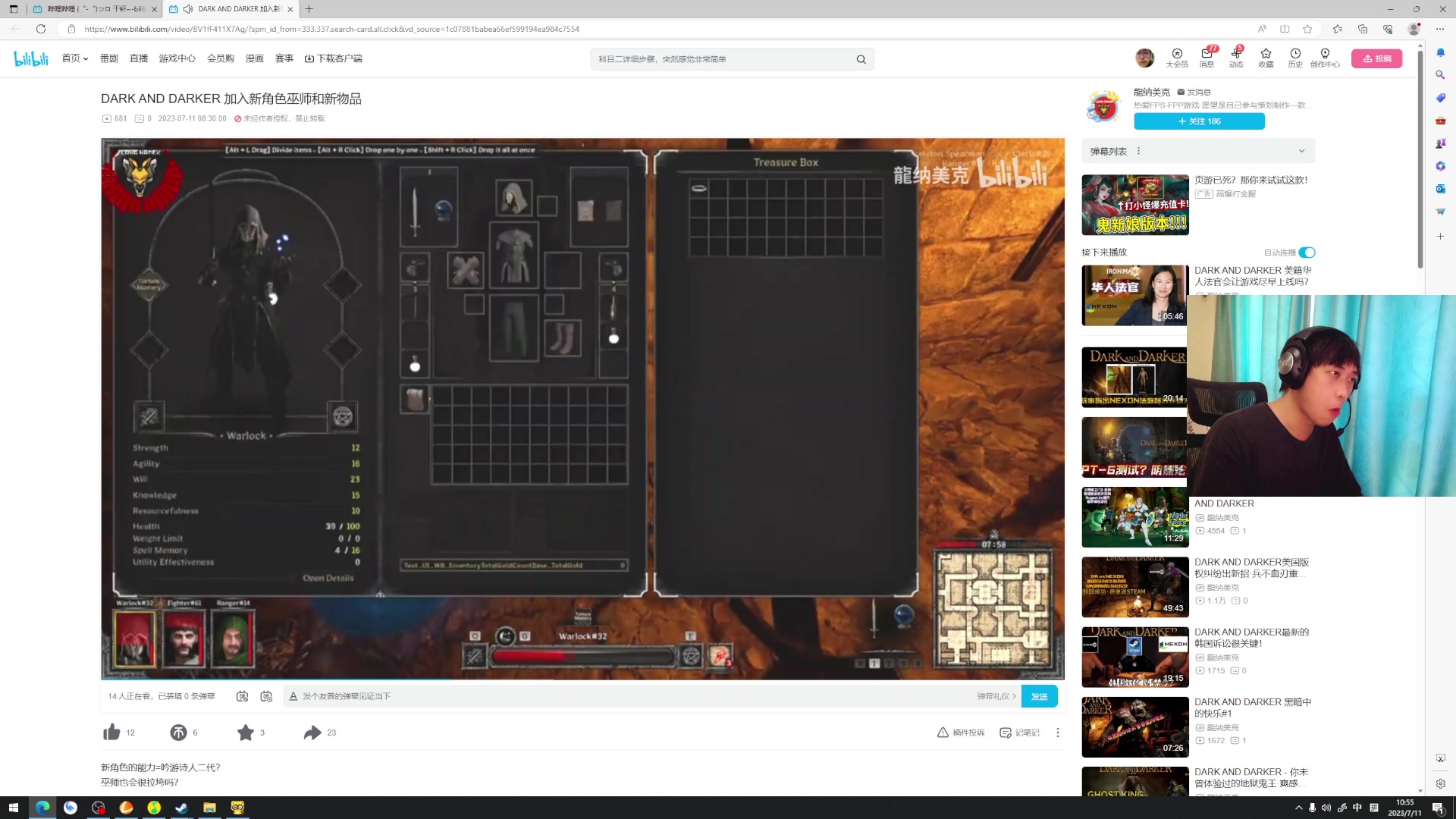This screenshot has height=819, width=1456.
Task: Click Edge sidebar notification bell
Action: (1440, 52)
